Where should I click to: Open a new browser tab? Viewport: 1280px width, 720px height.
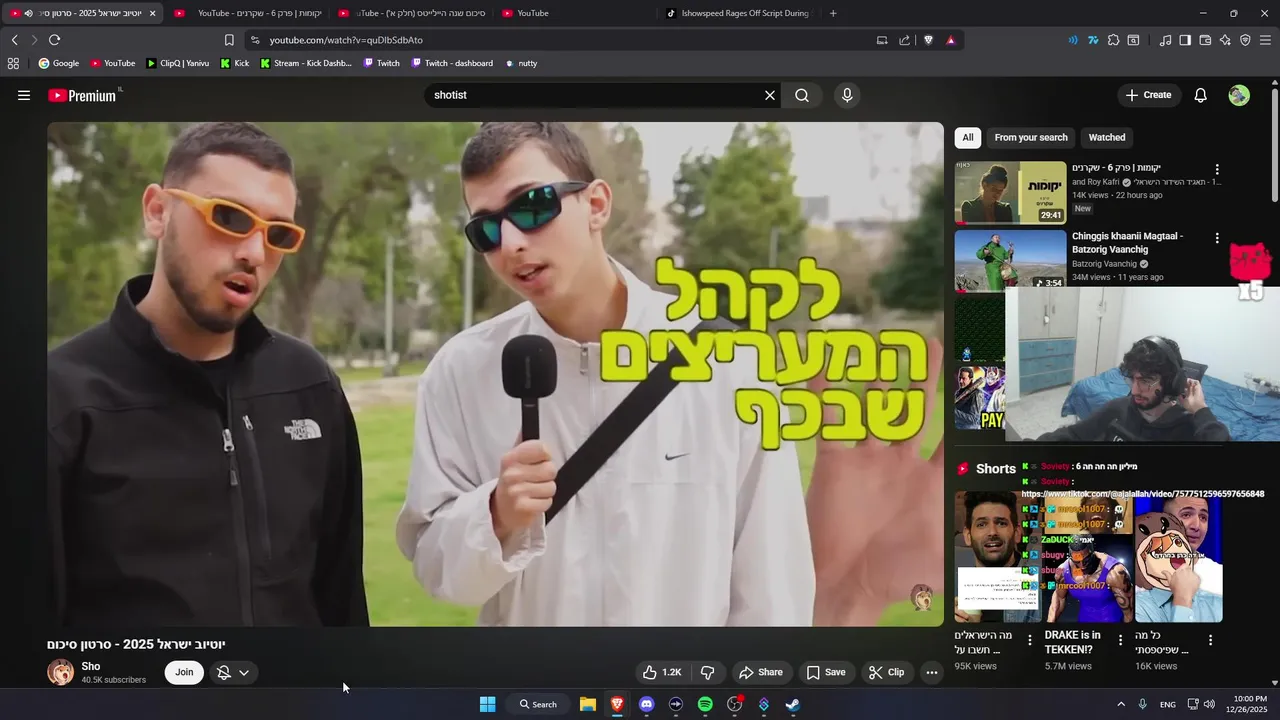(833, 13)
